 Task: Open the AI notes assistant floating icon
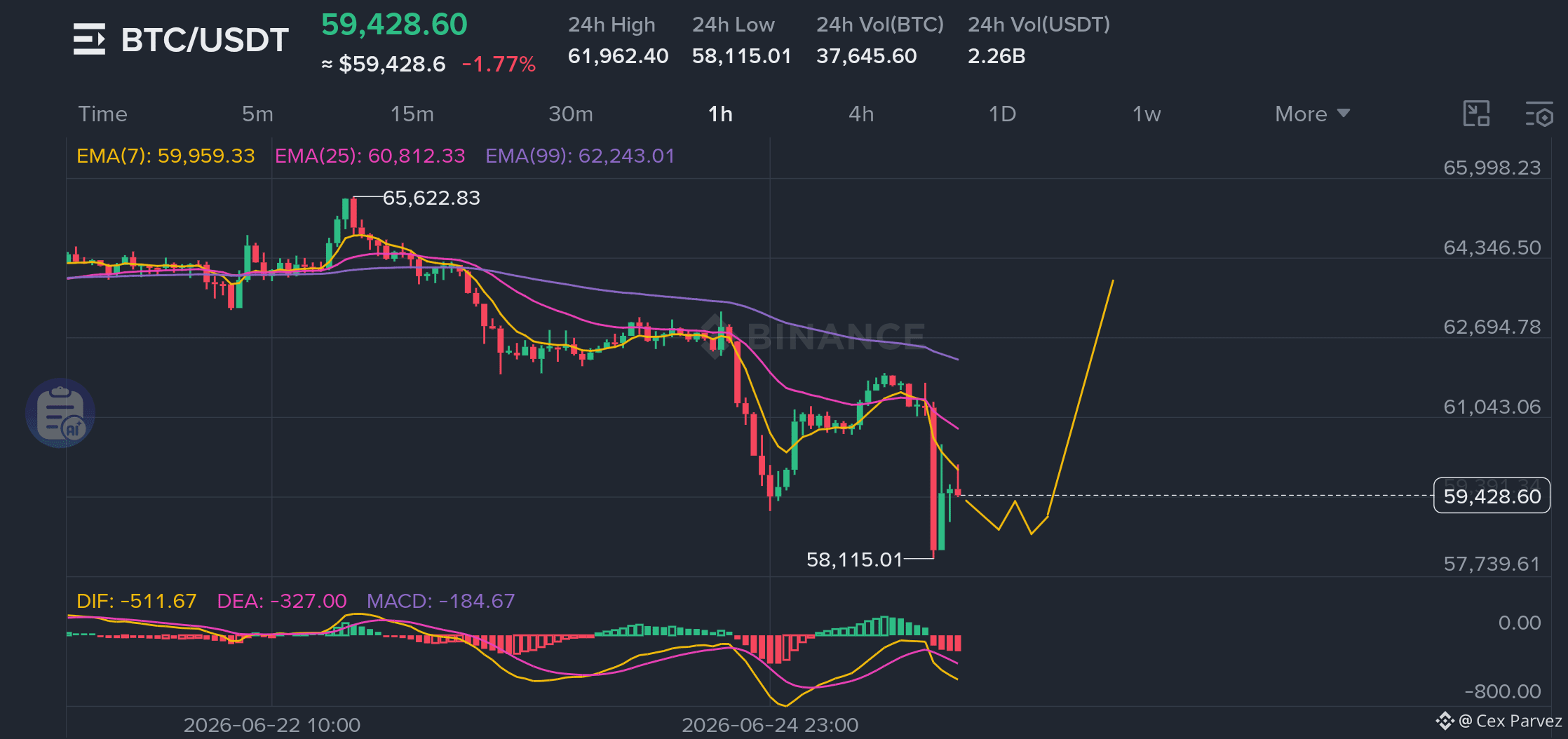point(60,413)
